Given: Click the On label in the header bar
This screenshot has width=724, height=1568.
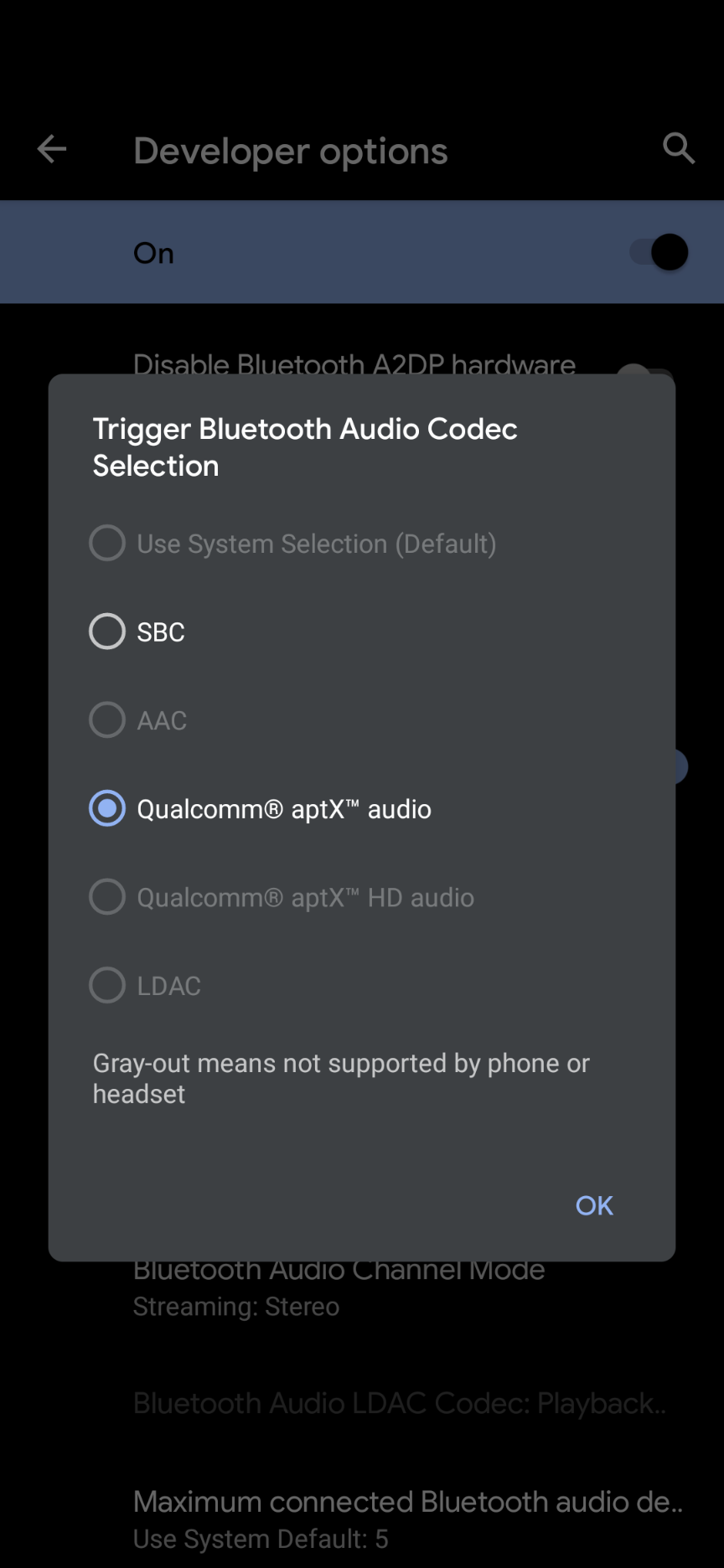Looking at the screenshot, I should pyautogui.click(x=154, y=253).
